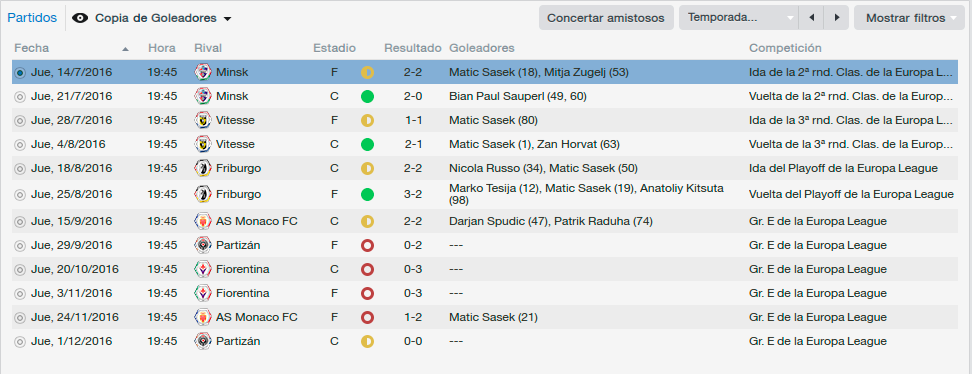Click Partizán crest on 29/9/2016 match
972x374 pixels.
(202, 245)
